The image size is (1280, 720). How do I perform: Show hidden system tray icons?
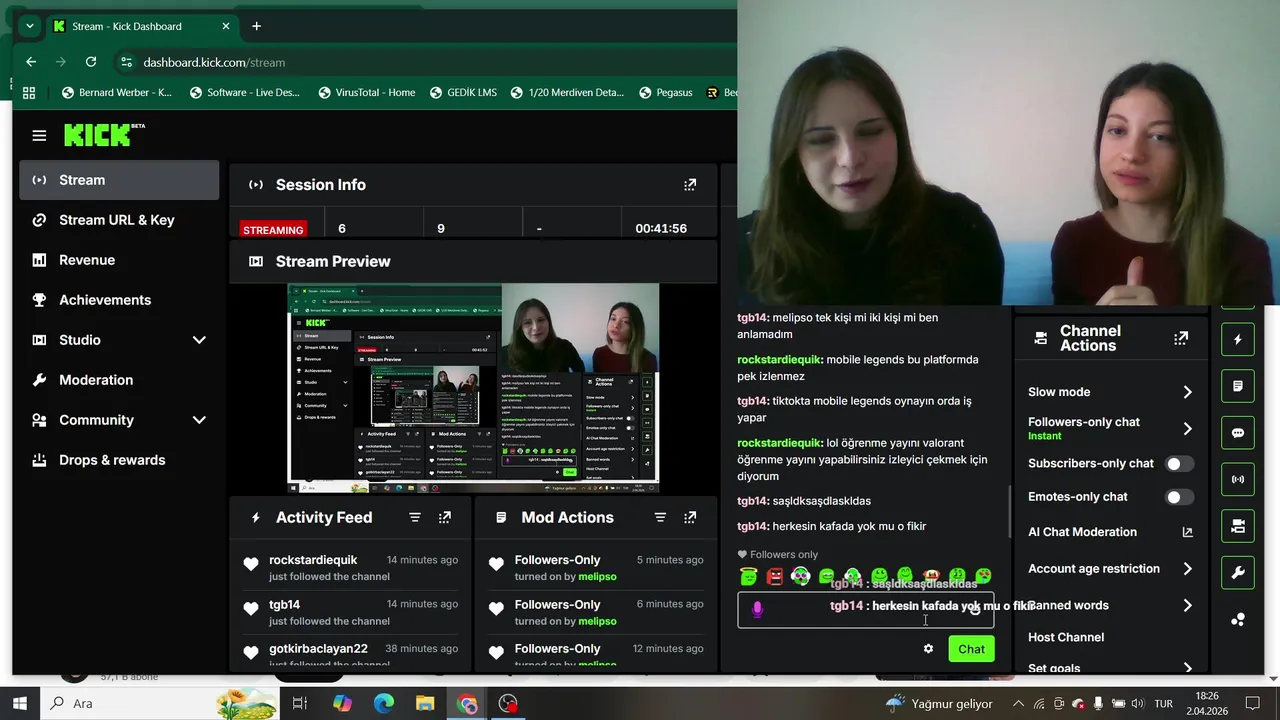(1018, 703)
